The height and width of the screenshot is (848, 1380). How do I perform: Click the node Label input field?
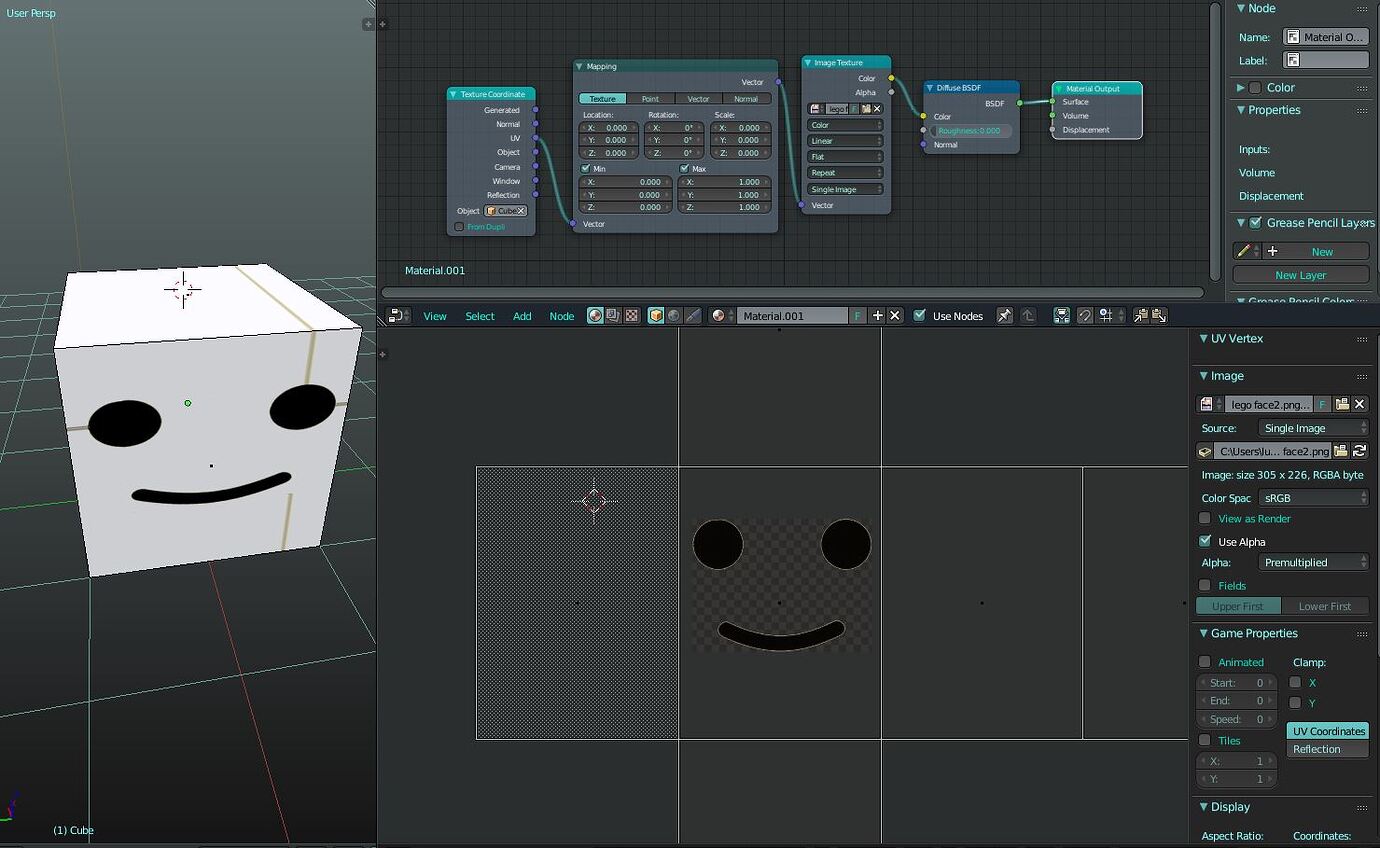coord(1326,61)
